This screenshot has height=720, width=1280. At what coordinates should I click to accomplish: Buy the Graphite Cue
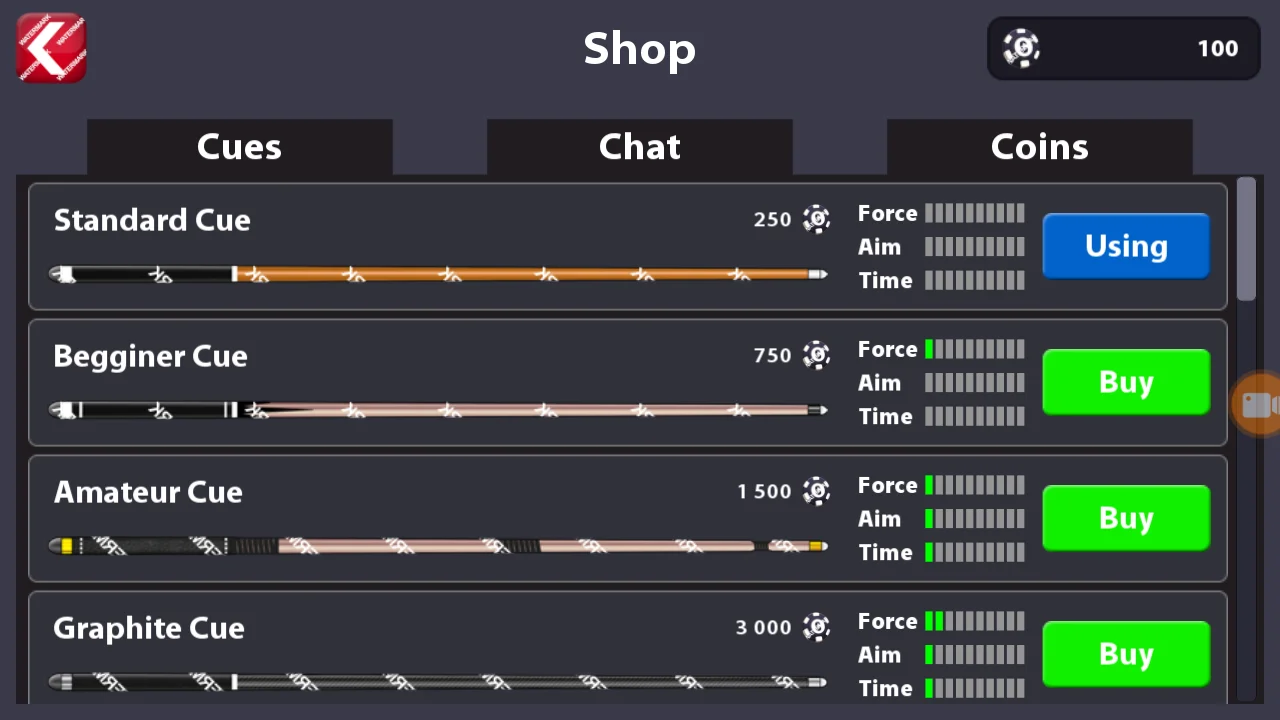coord(1126,654)
